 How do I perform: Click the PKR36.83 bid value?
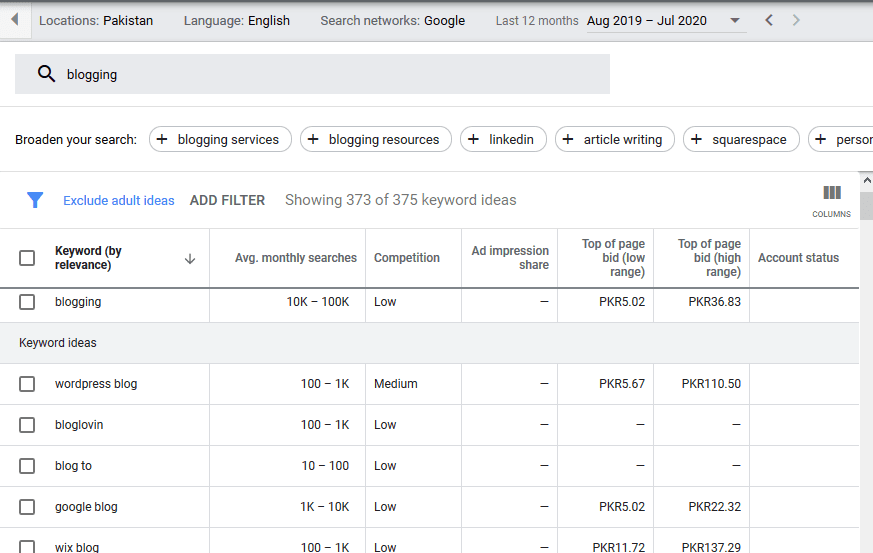(x=714, y=302)
